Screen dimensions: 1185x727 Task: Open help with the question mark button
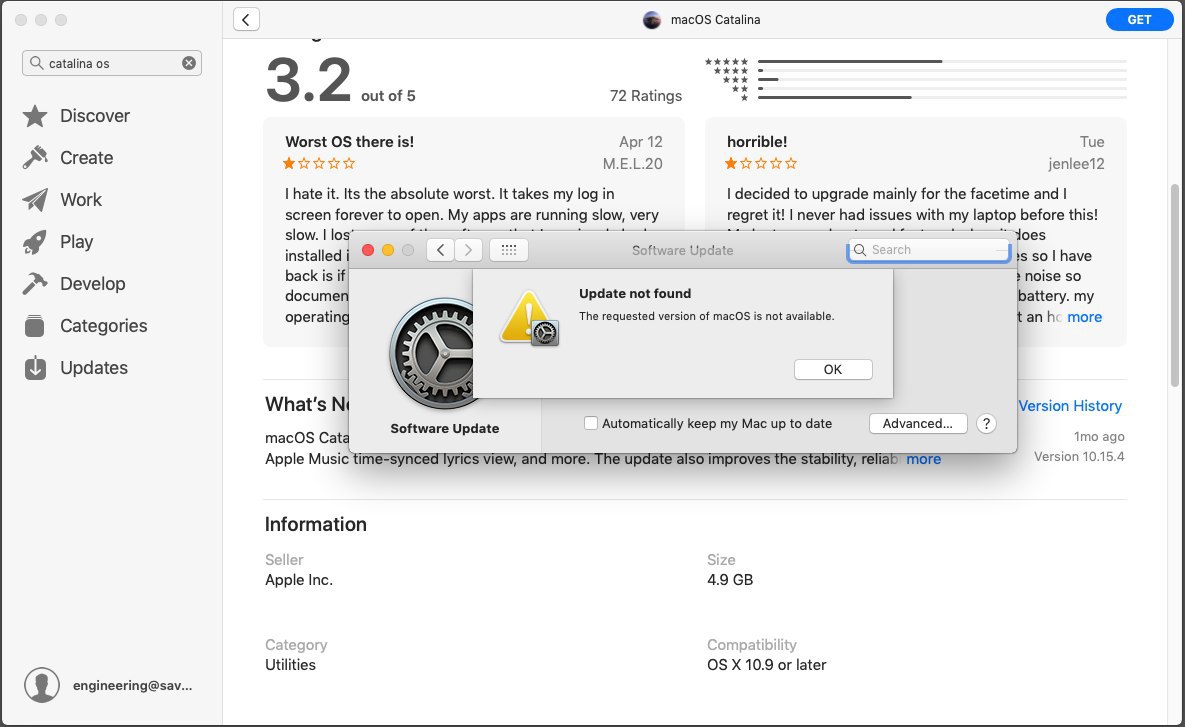tap(986, 423)
